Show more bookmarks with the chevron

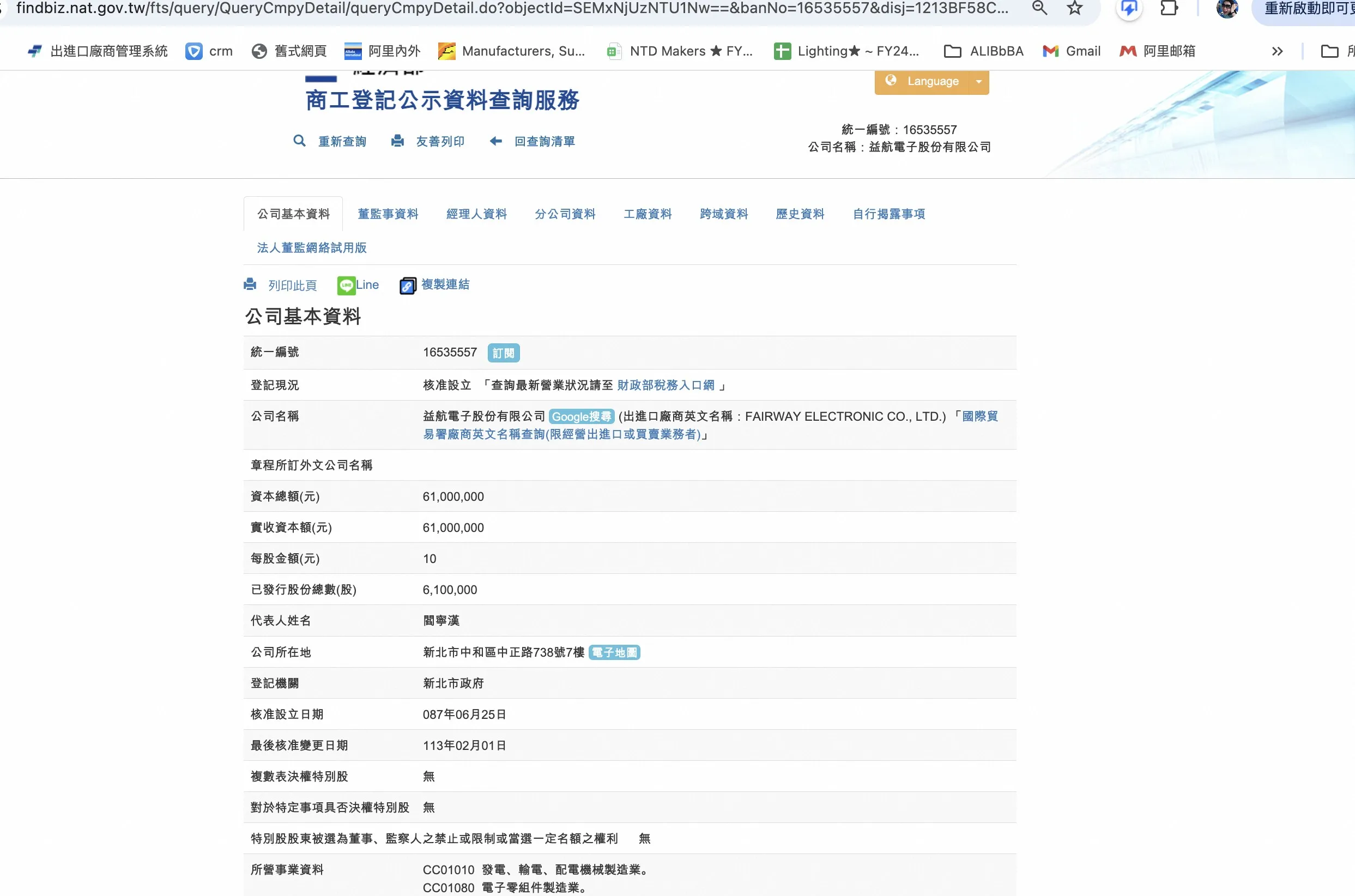1277,51
